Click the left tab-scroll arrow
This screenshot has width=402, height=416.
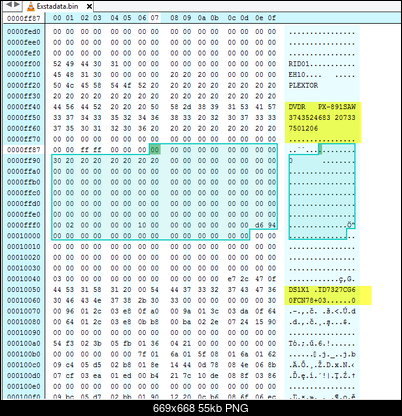coord(9,5)
